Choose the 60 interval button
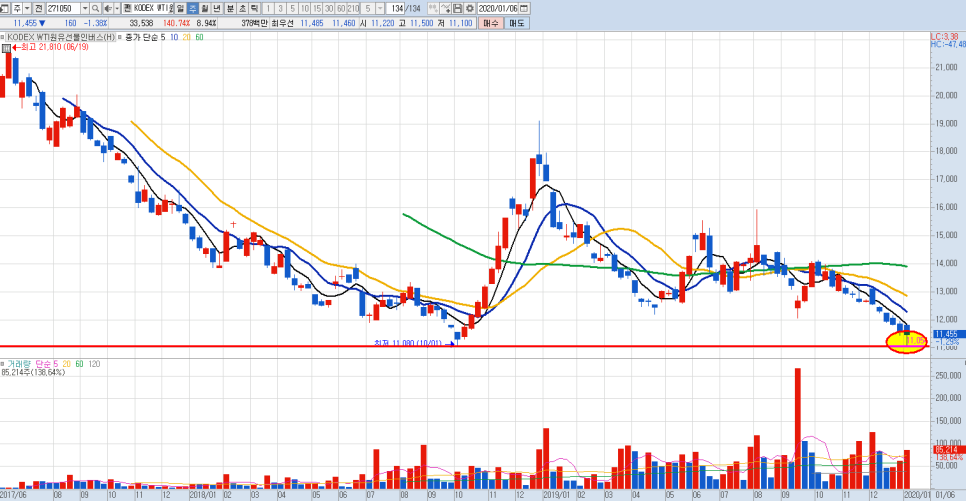966x501 pixels. click(341, 9)
